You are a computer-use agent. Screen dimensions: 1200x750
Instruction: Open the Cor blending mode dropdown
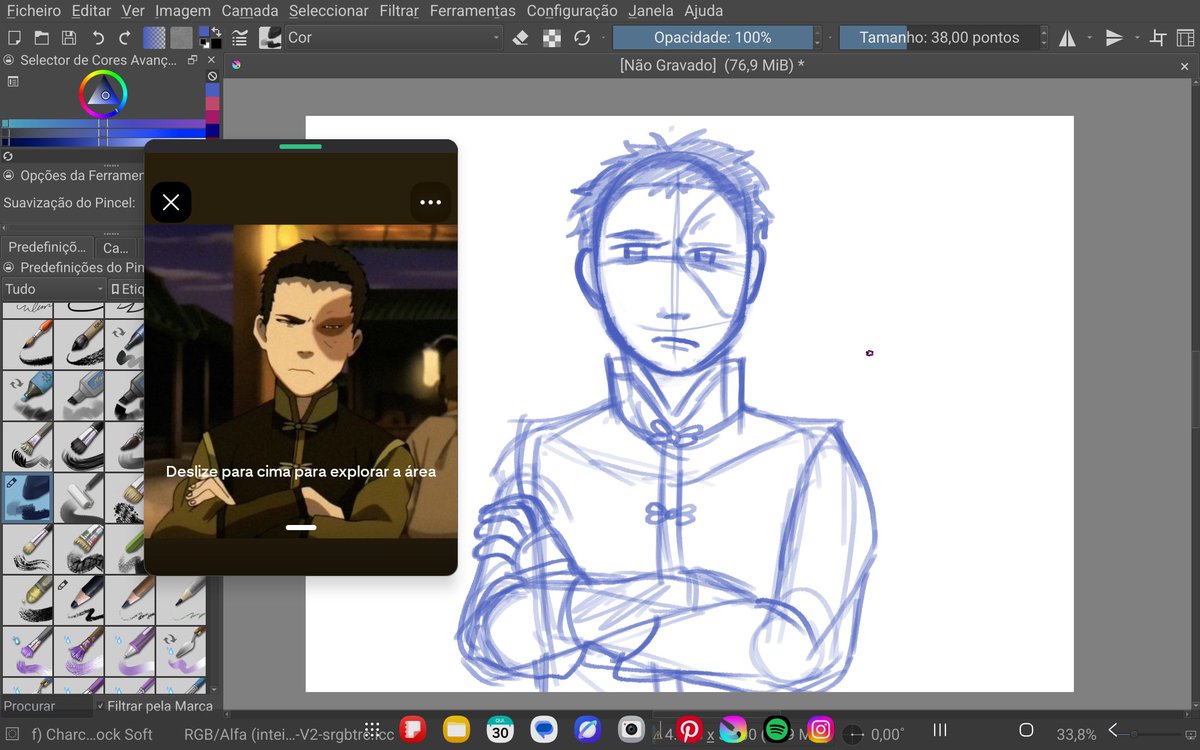393,38
